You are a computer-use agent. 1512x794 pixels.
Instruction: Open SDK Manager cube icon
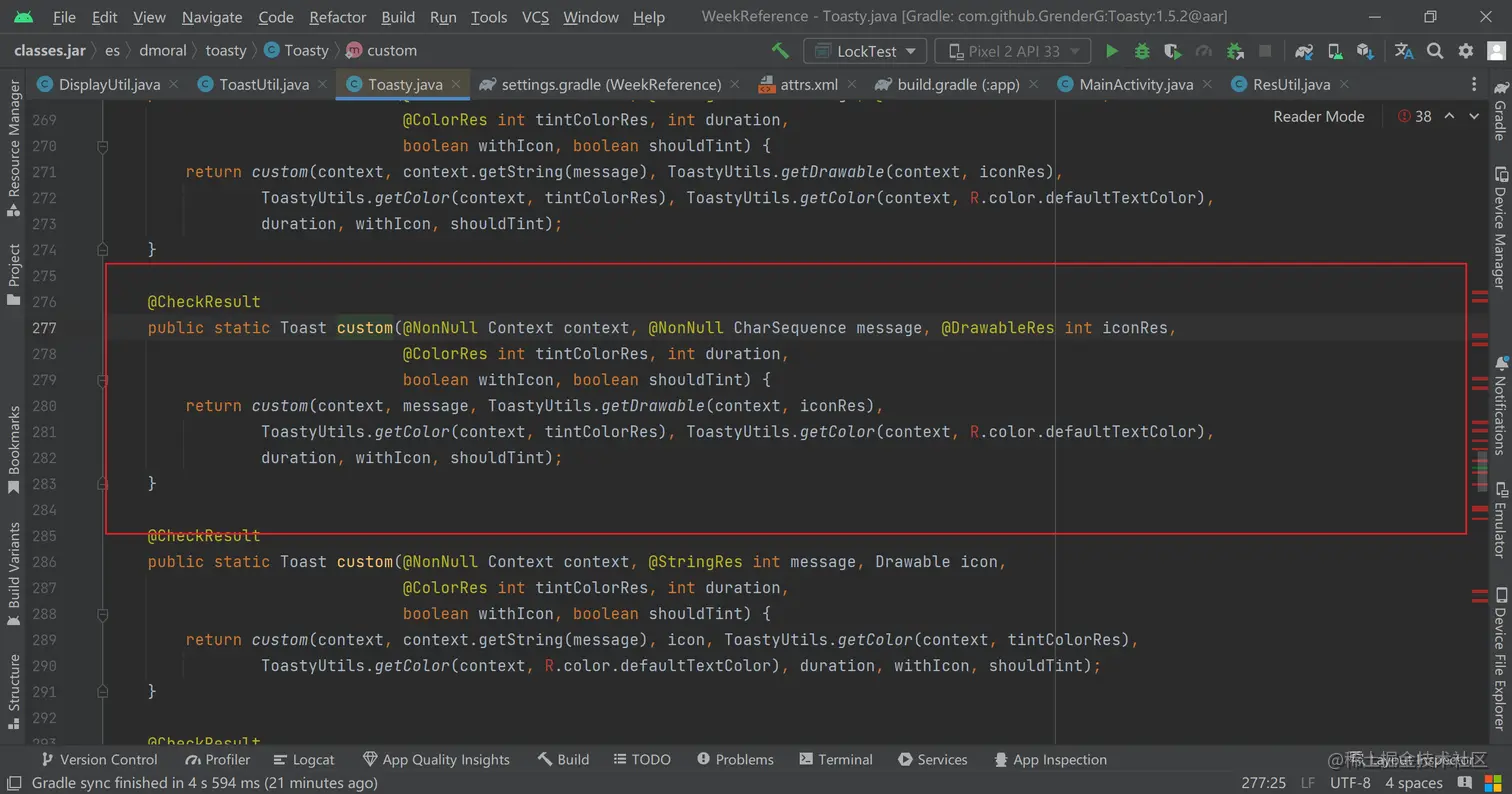[x=1365, y=51]
